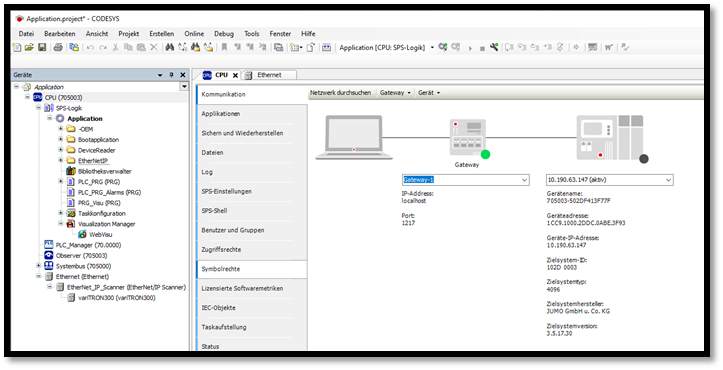The width and height of the screenshot is (723, 370).
Task: Open the Gateway toolbar dropdown menu
Action: click(x=395, y=93)
